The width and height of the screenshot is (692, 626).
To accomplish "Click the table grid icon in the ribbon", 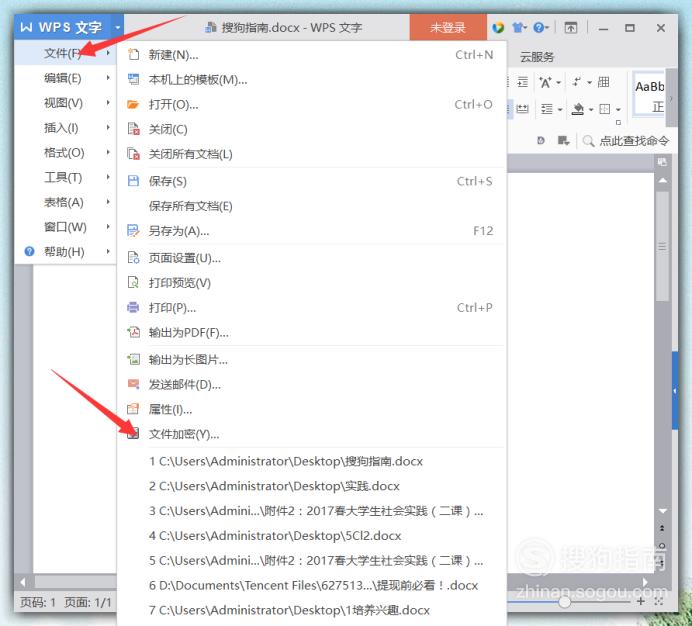I will pos(603,82).
